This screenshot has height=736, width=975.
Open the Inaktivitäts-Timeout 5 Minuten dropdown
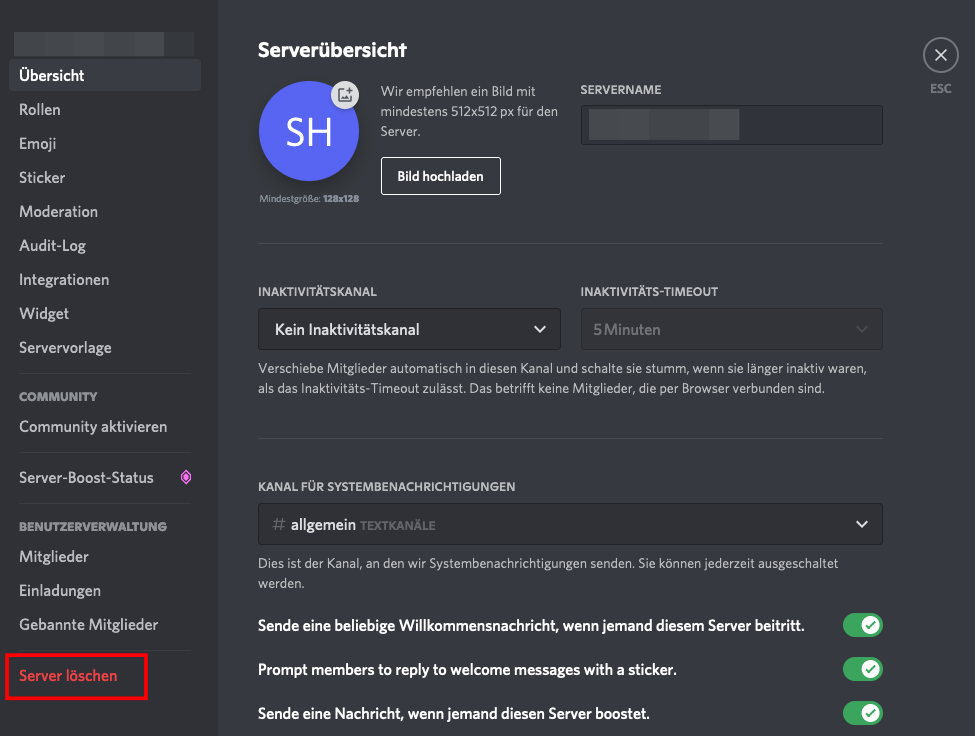[x=731, y=329]
